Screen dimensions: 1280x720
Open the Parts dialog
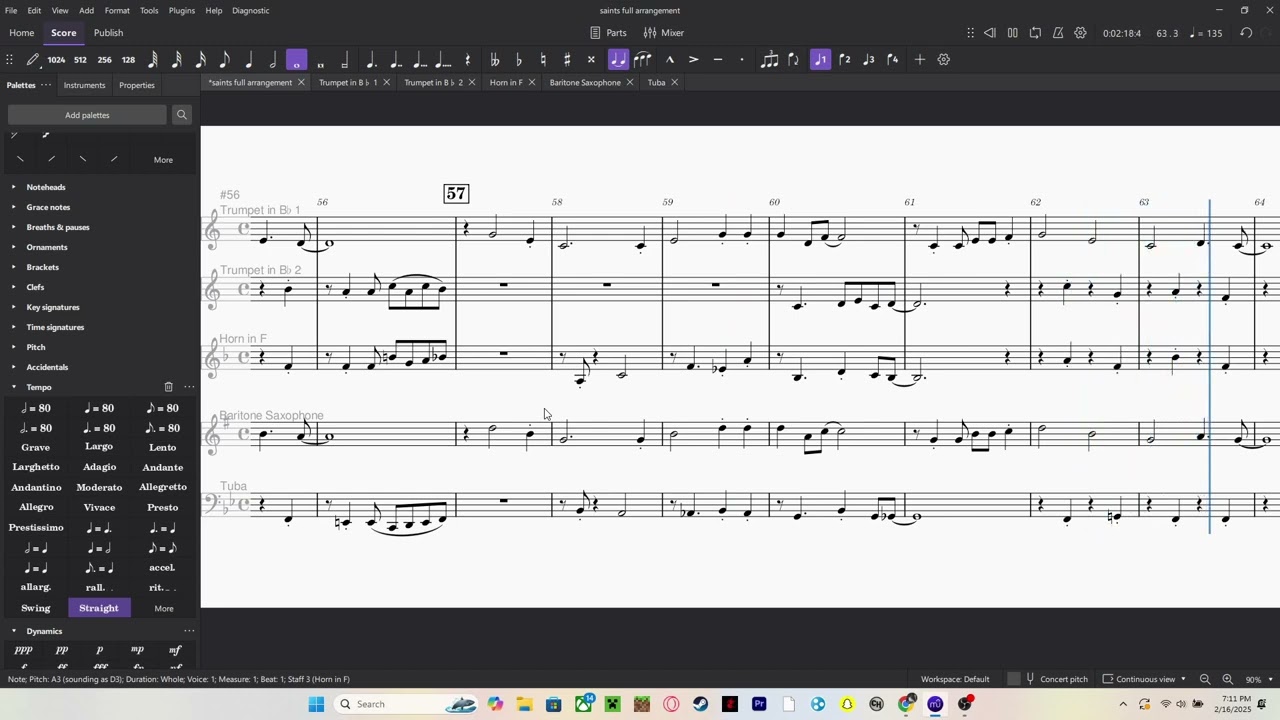click(x=608, y=33)
